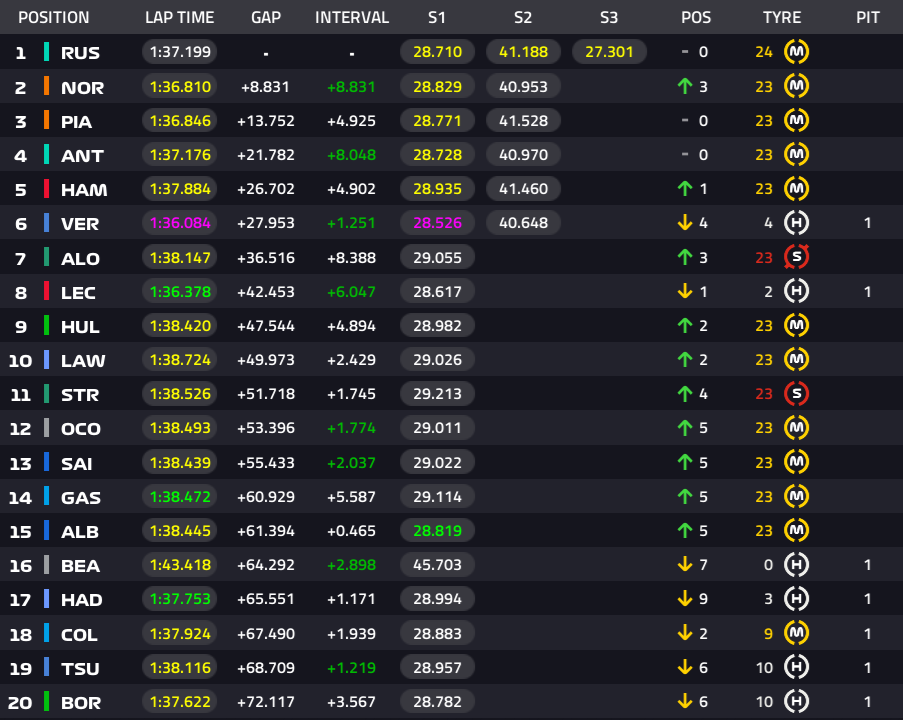Viewport: 903px width, 720px height.
Task: Click the POS column header
Action: coord(696,17)
